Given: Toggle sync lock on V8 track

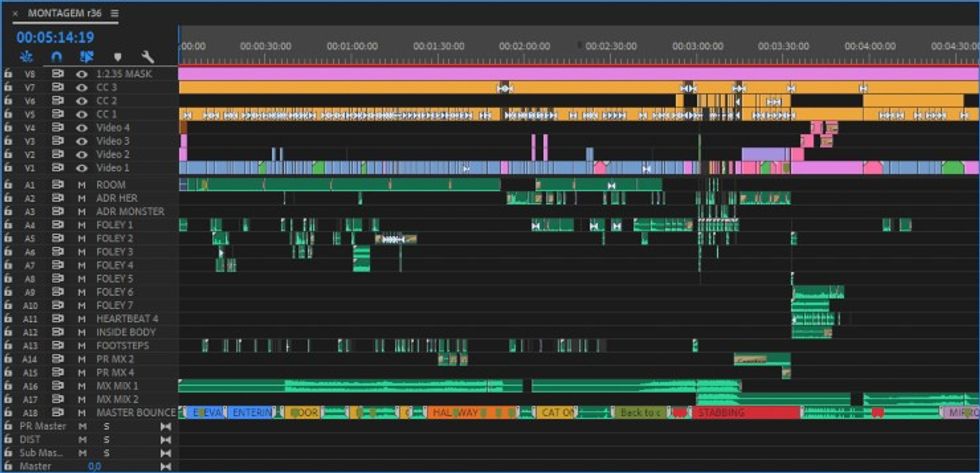Looking at the screenshot, I should [58, 74].
